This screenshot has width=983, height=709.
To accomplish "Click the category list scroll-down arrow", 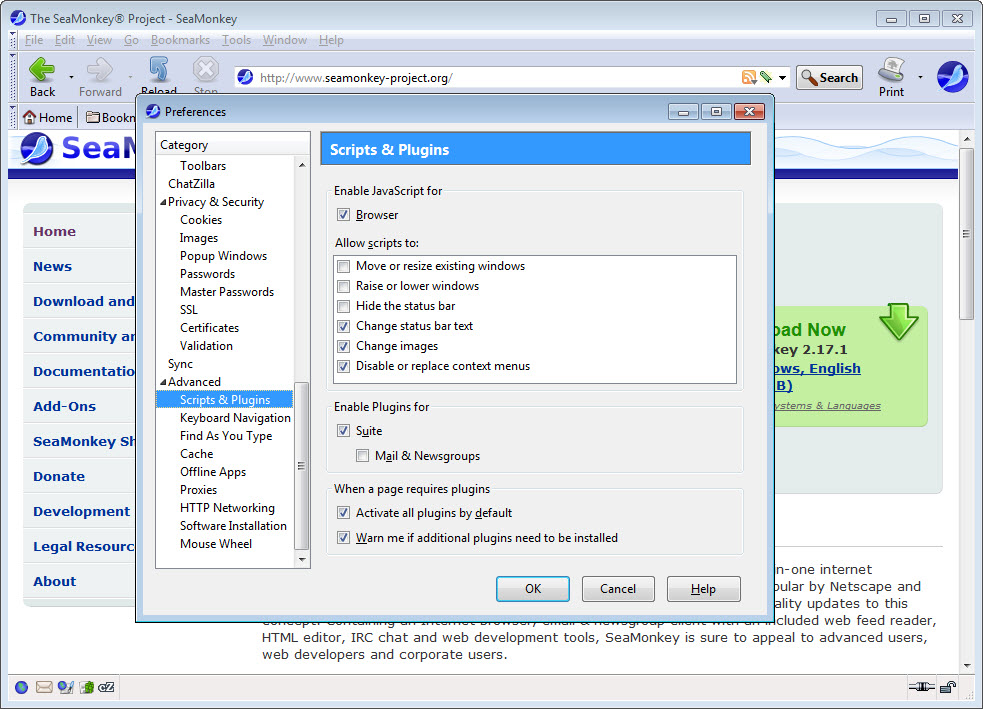I will click(x=302, y=559).
